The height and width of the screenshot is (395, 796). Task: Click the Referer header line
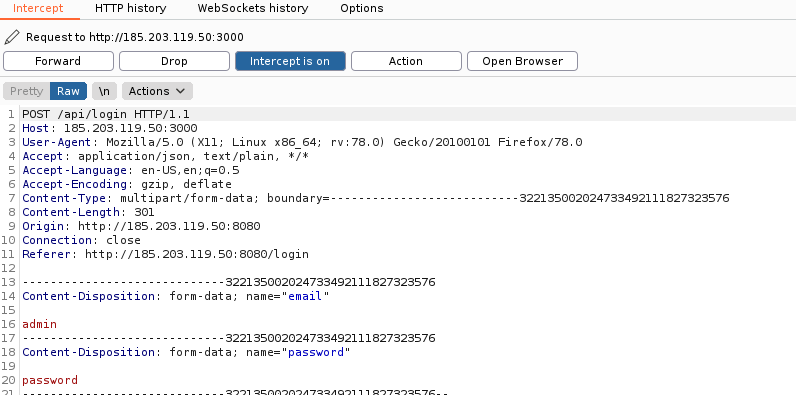165,254
